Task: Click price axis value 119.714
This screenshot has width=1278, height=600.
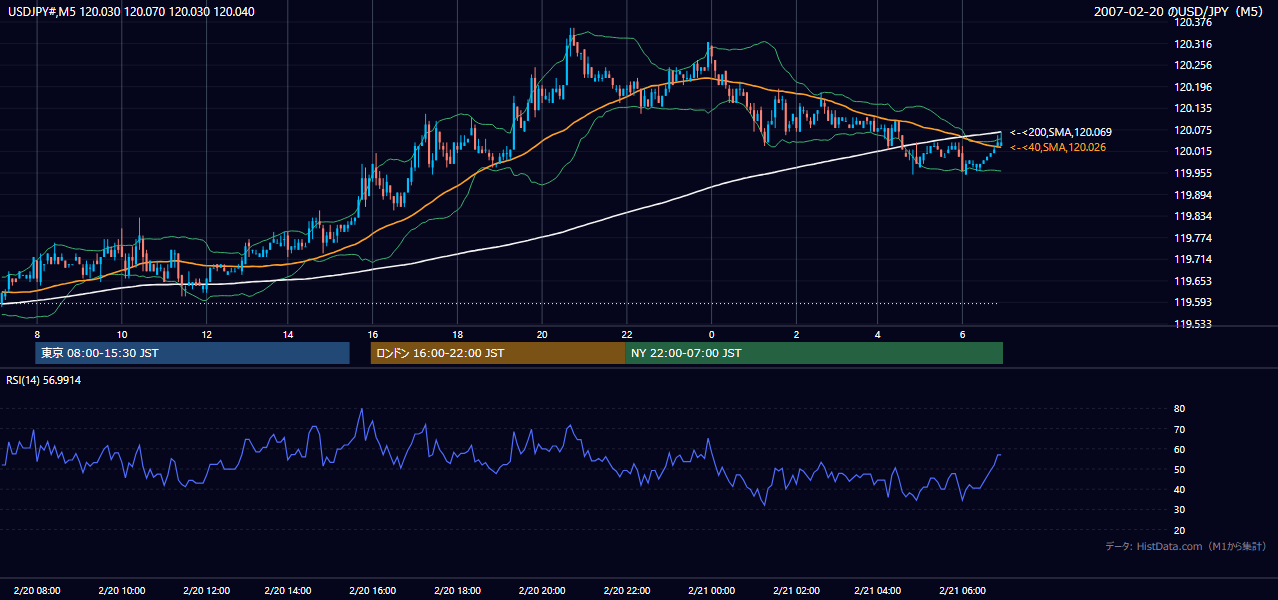Action: [1194, 259]
